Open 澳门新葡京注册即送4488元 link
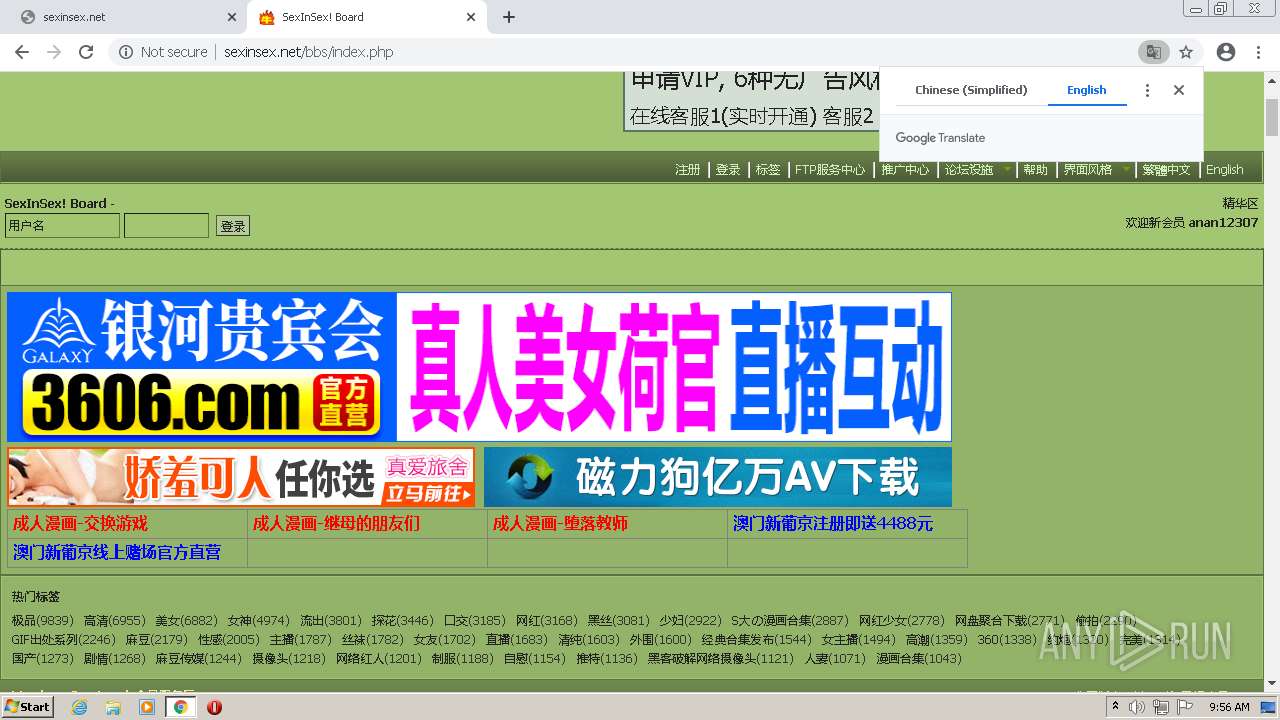1280x720 pixels. 833,523
